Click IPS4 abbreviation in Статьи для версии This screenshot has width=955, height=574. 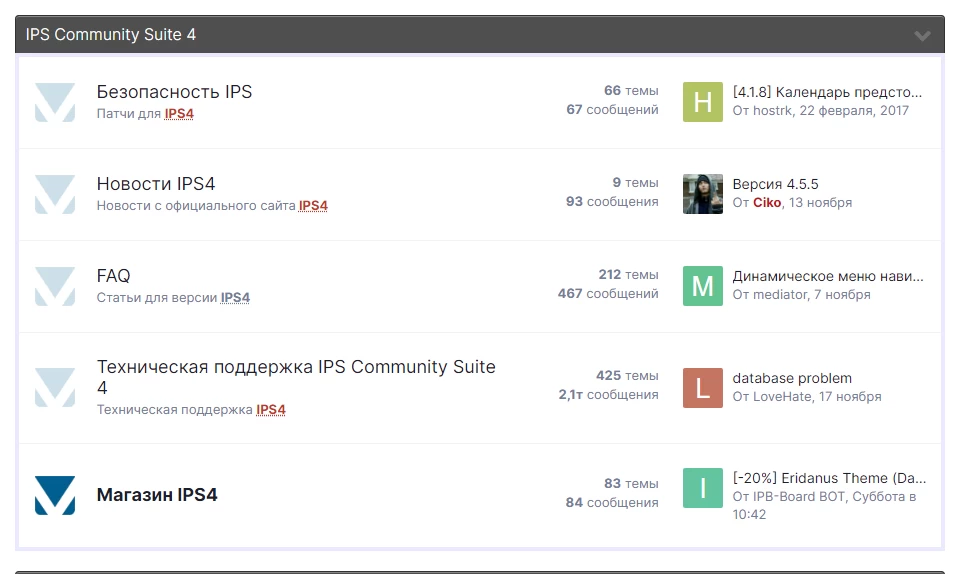235,297
